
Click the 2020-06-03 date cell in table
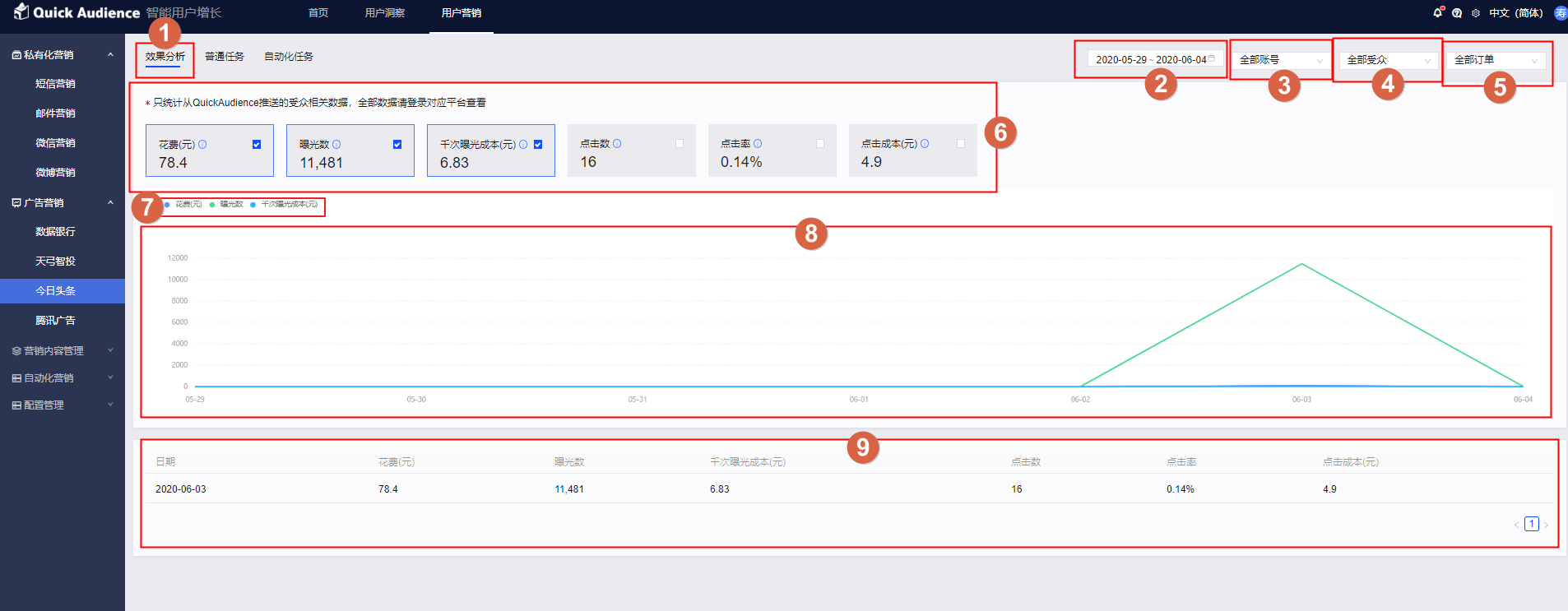pos(181,489)
